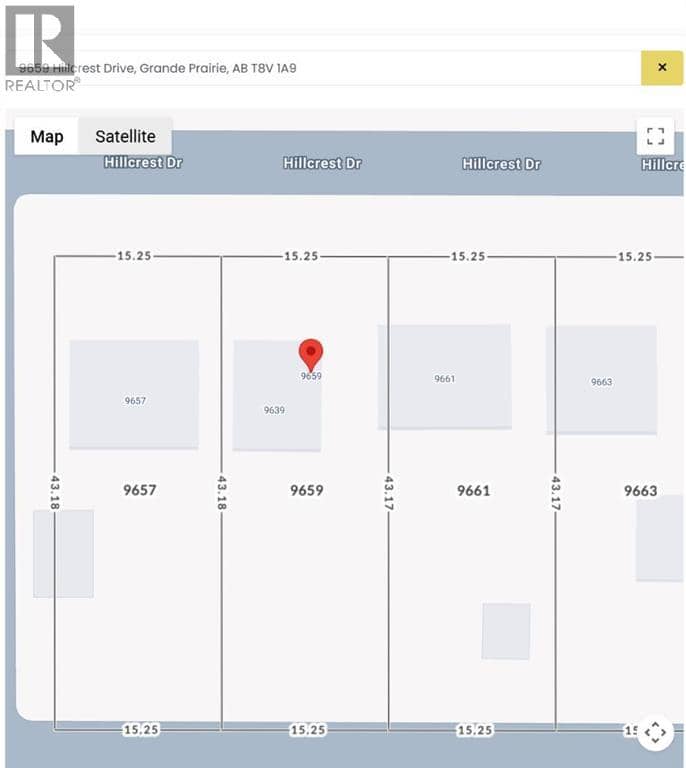Click the outbuilding on lot 9657's left edge
This screenshot has height=768, width=686.
[x=64, y=553]
